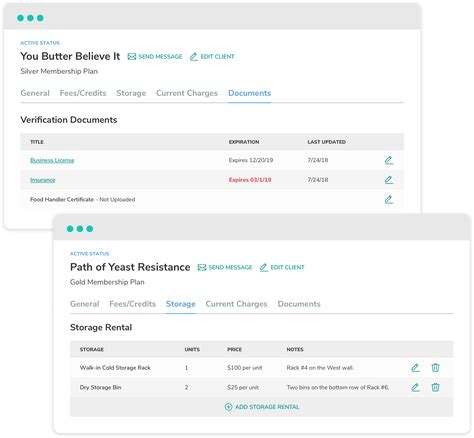Viewport: 474px width, 438px height.
Task: Select Documents tab in You Butter Believe It window
Action: tap(250, 93)
